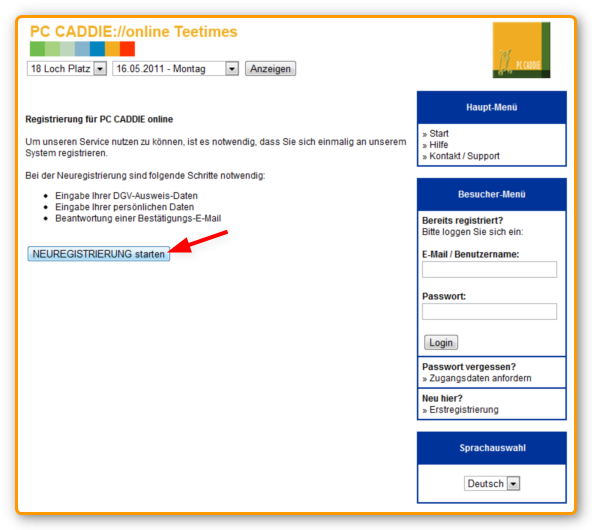
Task: Start registration with NEUREGISTRIERUNG starten button
Action: 99,254
